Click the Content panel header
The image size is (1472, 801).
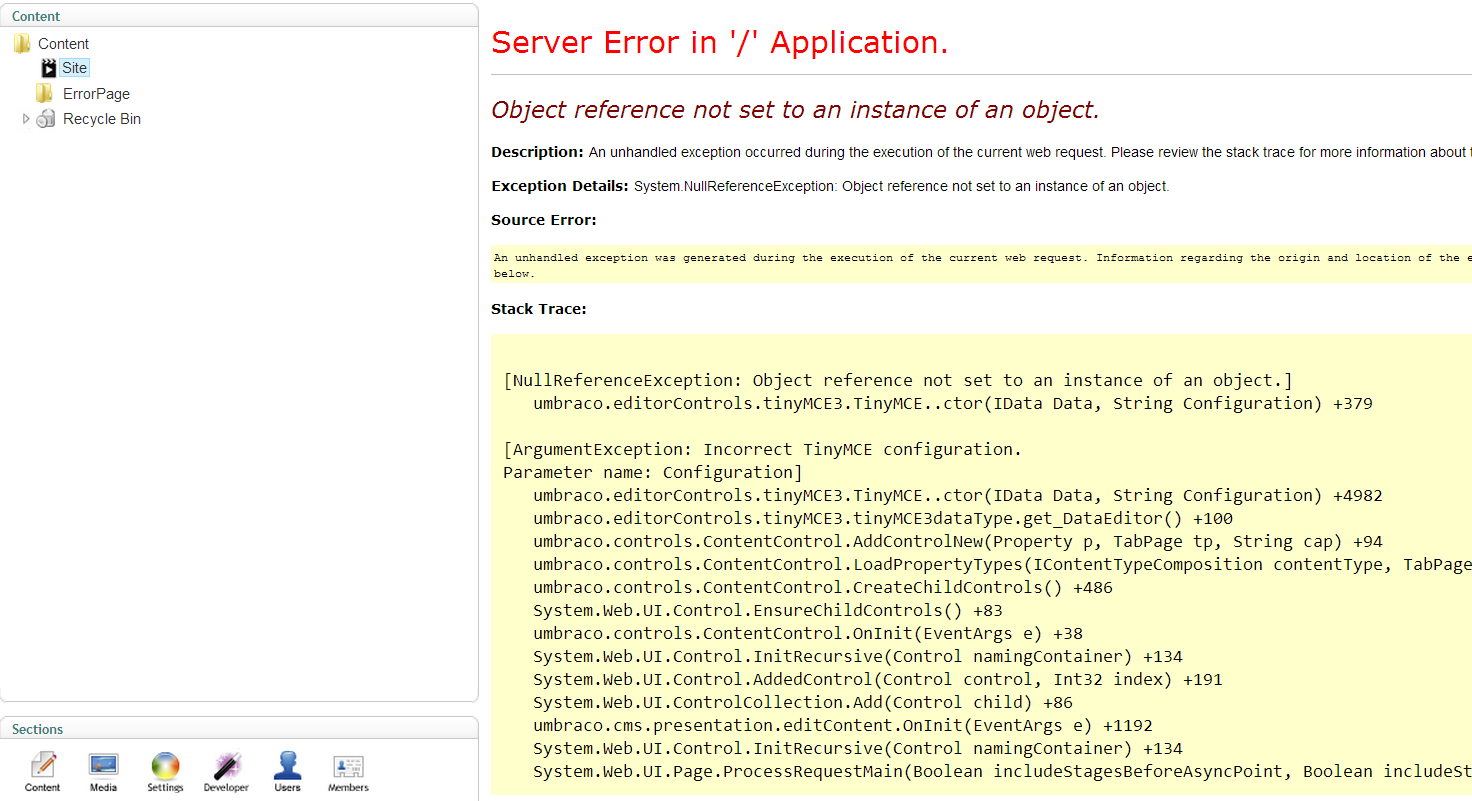[x=239, y=15]
